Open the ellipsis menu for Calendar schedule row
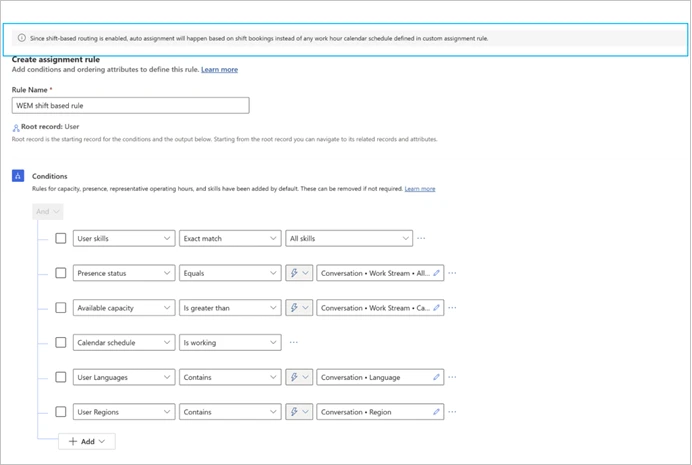 [293, 342]
